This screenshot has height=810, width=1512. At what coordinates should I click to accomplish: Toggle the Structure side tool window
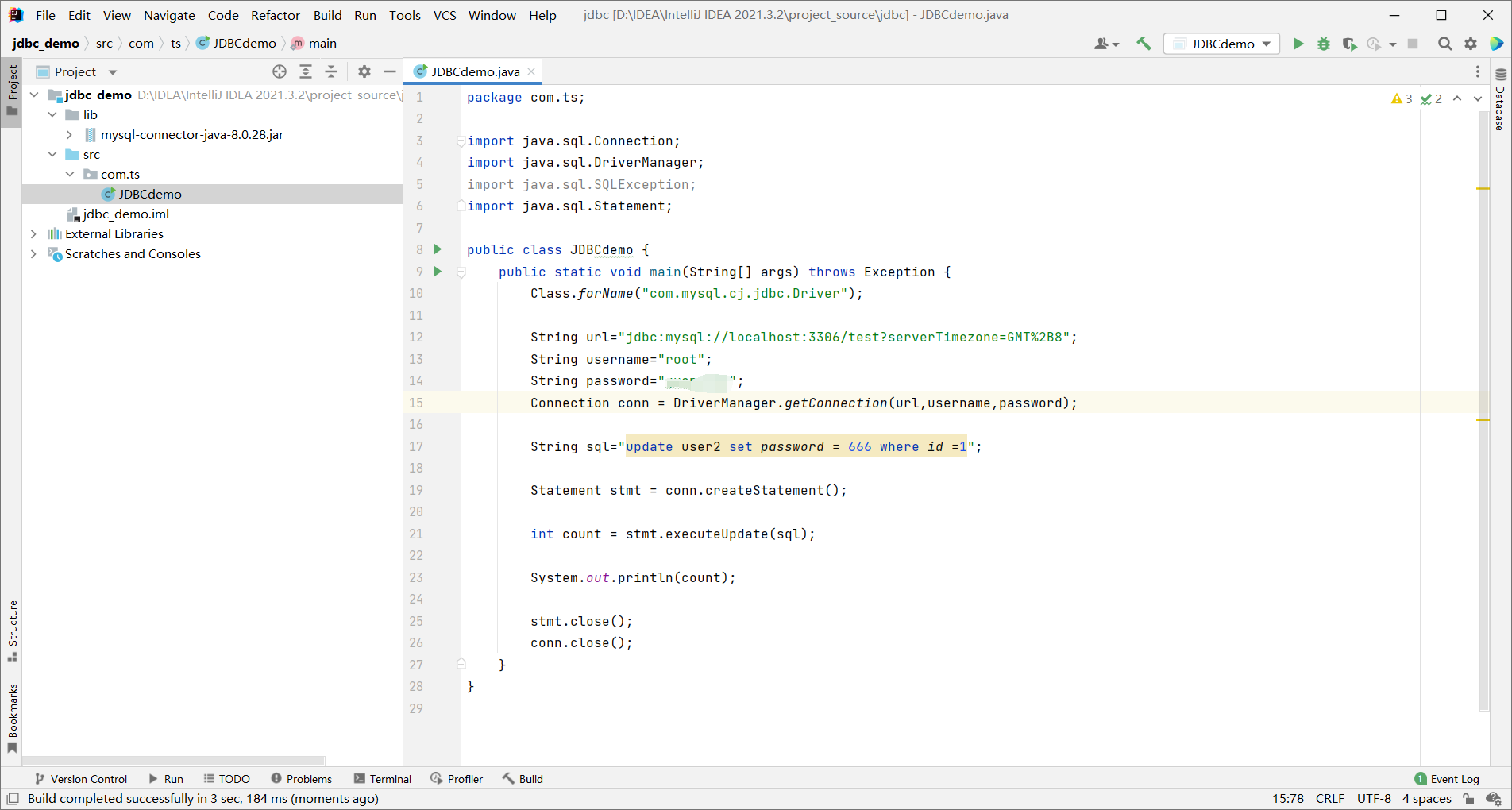pos(12,631)
